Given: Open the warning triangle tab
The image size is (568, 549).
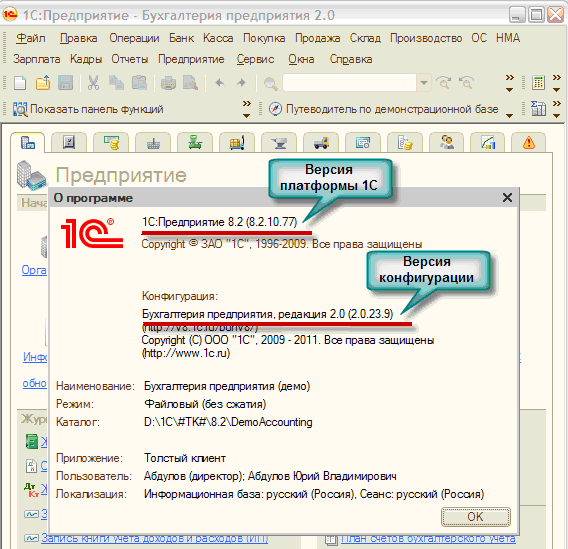Looking at the screenshot, I should [x=529, y=143].
